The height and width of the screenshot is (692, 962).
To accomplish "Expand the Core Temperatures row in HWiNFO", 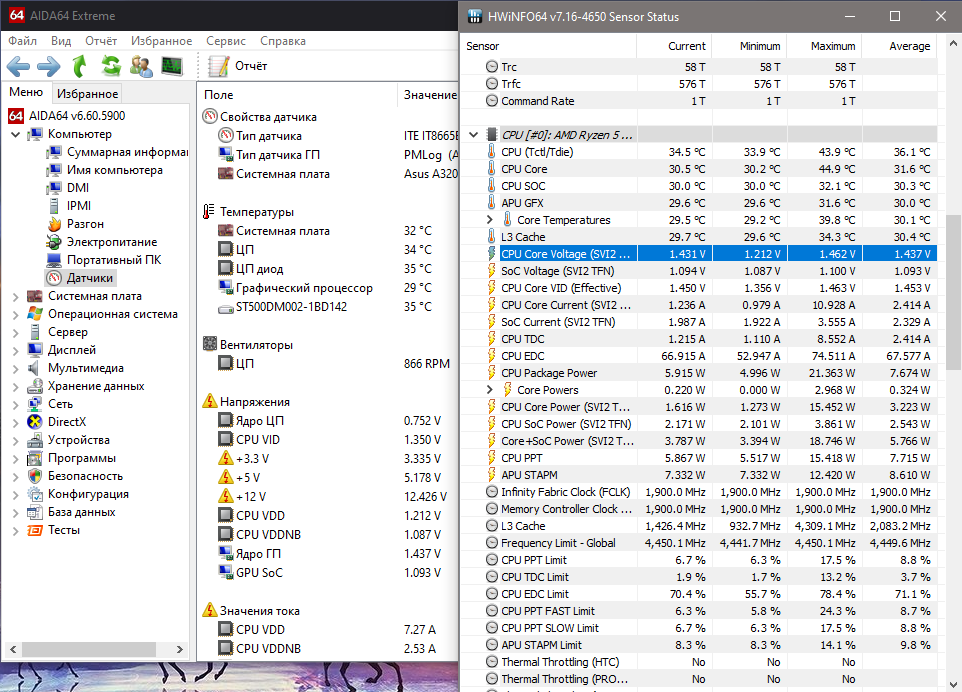I will click(x=490, y=220).
